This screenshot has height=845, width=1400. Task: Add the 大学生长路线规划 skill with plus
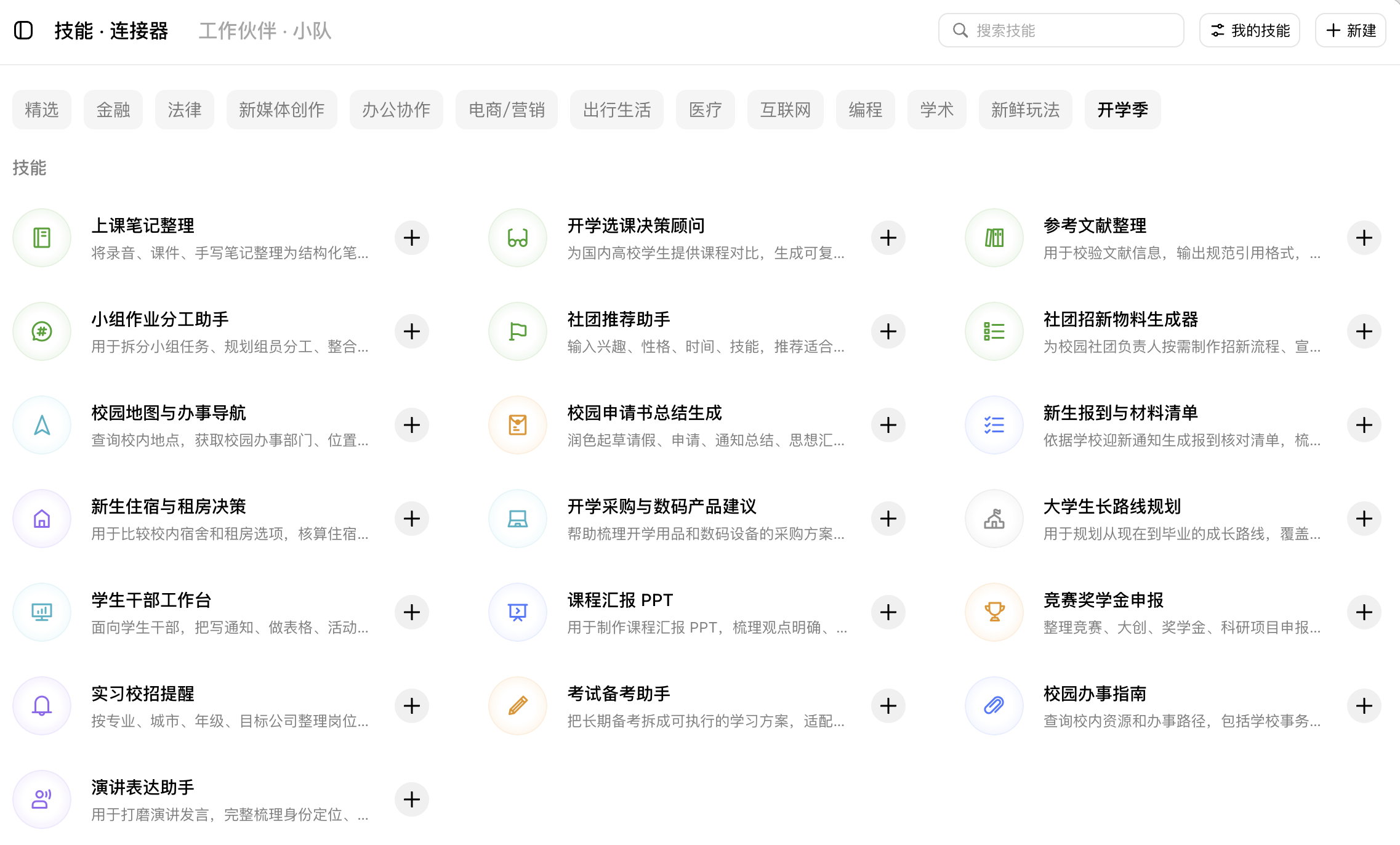[x=1364, y=519]
